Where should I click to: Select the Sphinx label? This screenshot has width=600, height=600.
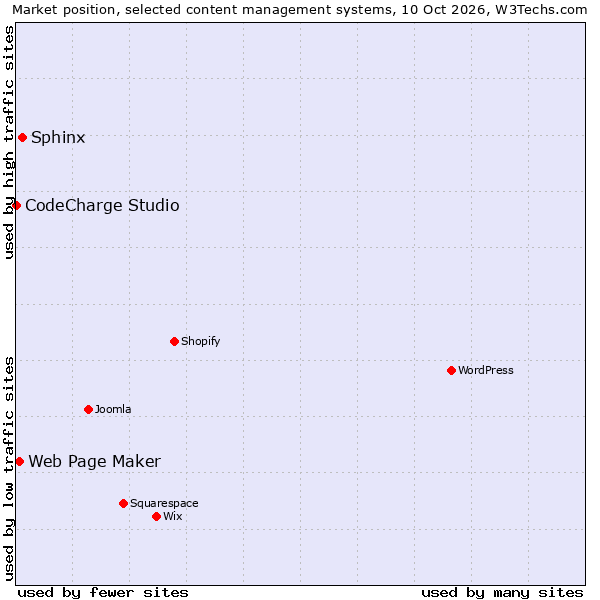click(58, 138)
